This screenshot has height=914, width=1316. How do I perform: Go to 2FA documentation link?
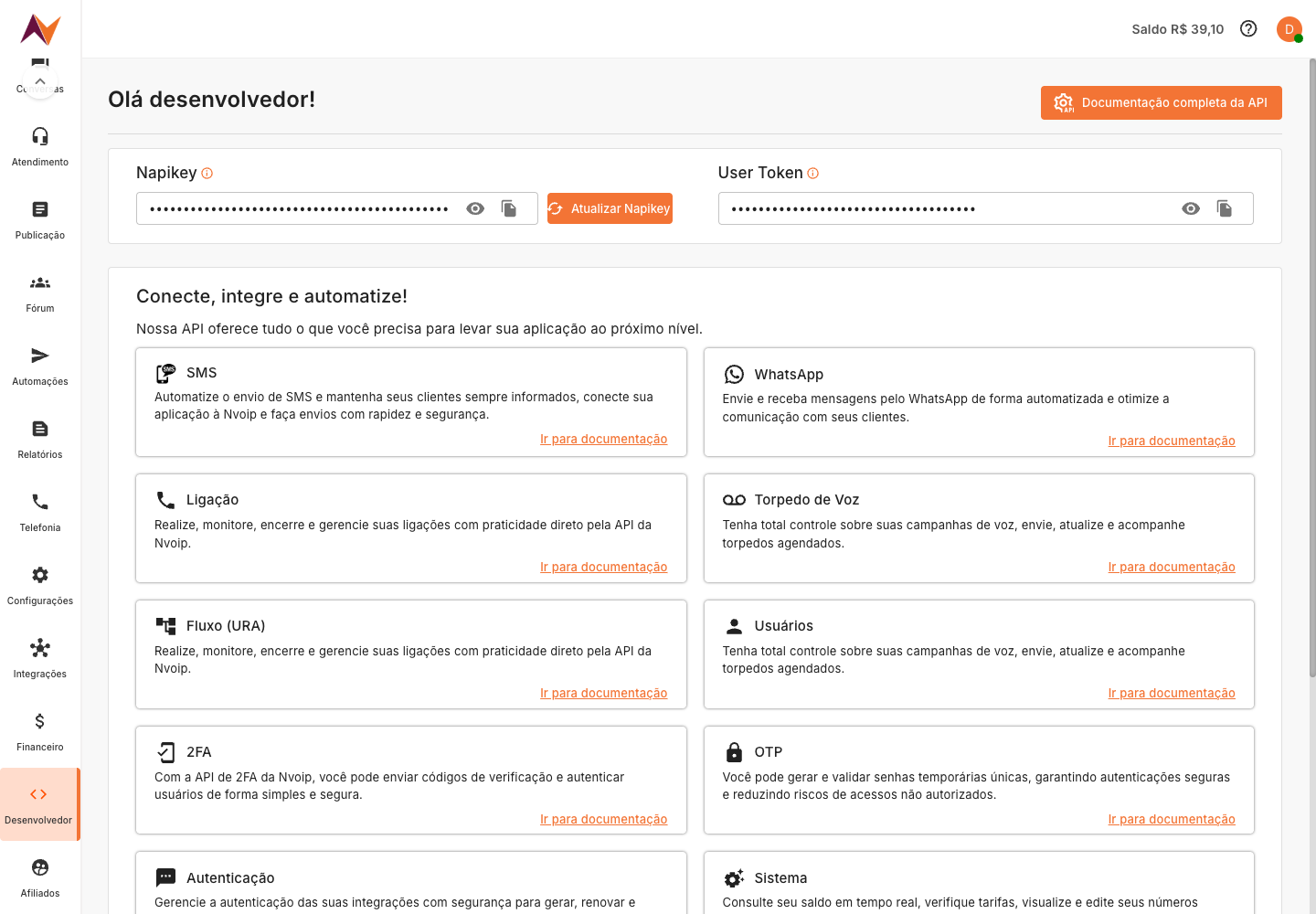603,819
